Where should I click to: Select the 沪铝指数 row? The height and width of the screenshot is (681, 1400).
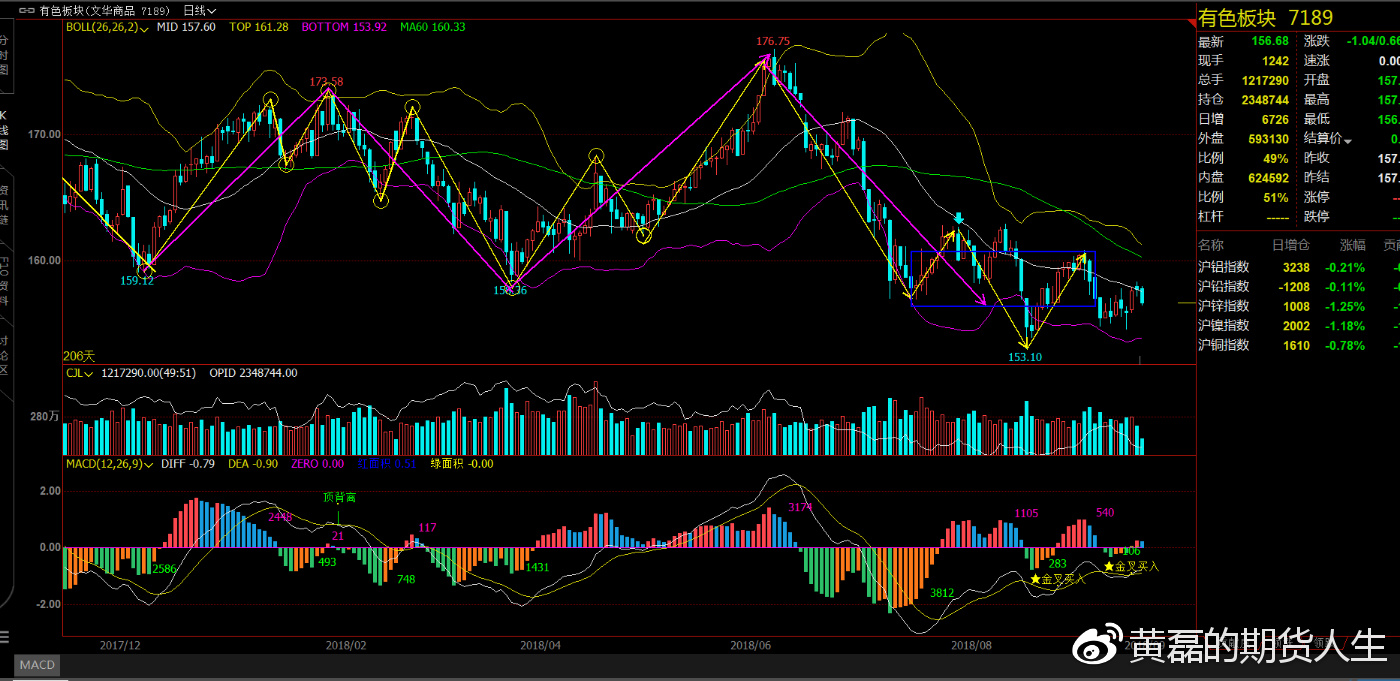(1224, 267)
